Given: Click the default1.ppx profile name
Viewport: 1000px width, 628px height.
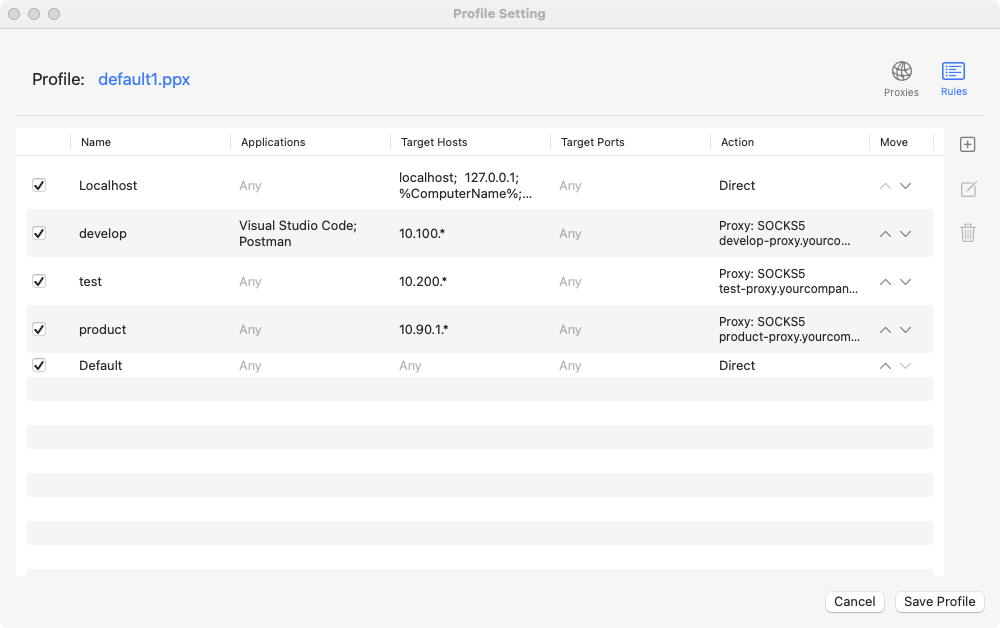Looking at the screenshot, I should coord(144,79).
